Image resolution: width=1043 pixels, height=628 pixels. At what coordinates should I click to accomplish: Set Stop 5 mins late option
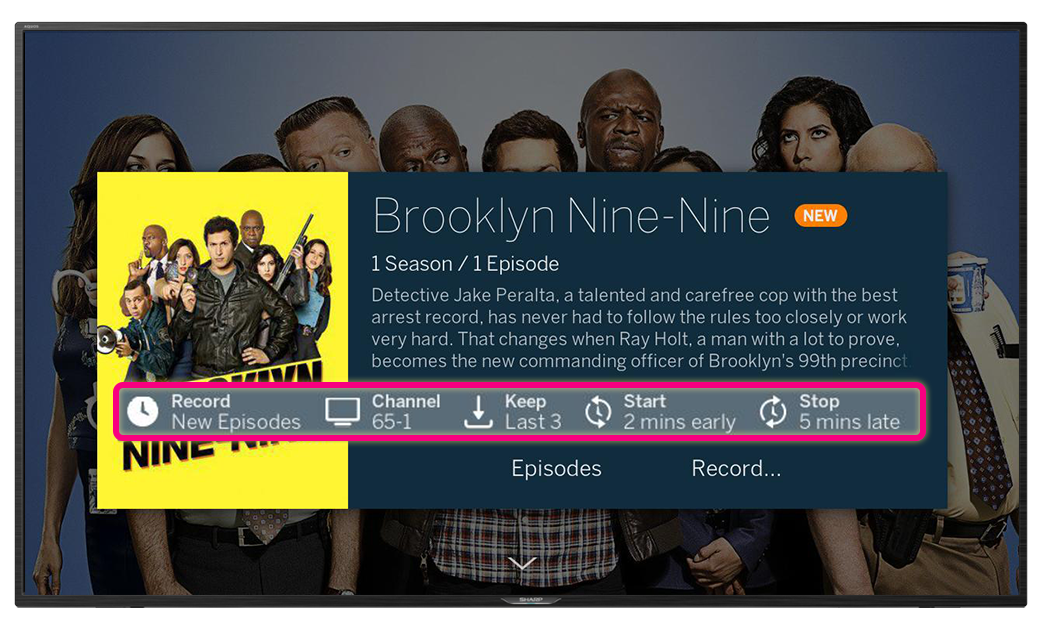[829, 412]
